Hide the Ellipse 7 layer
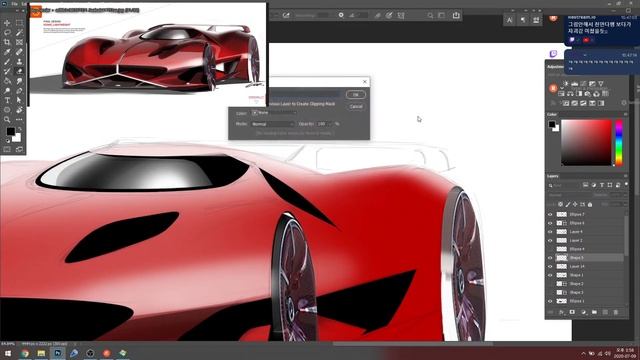 click(550, 214)
